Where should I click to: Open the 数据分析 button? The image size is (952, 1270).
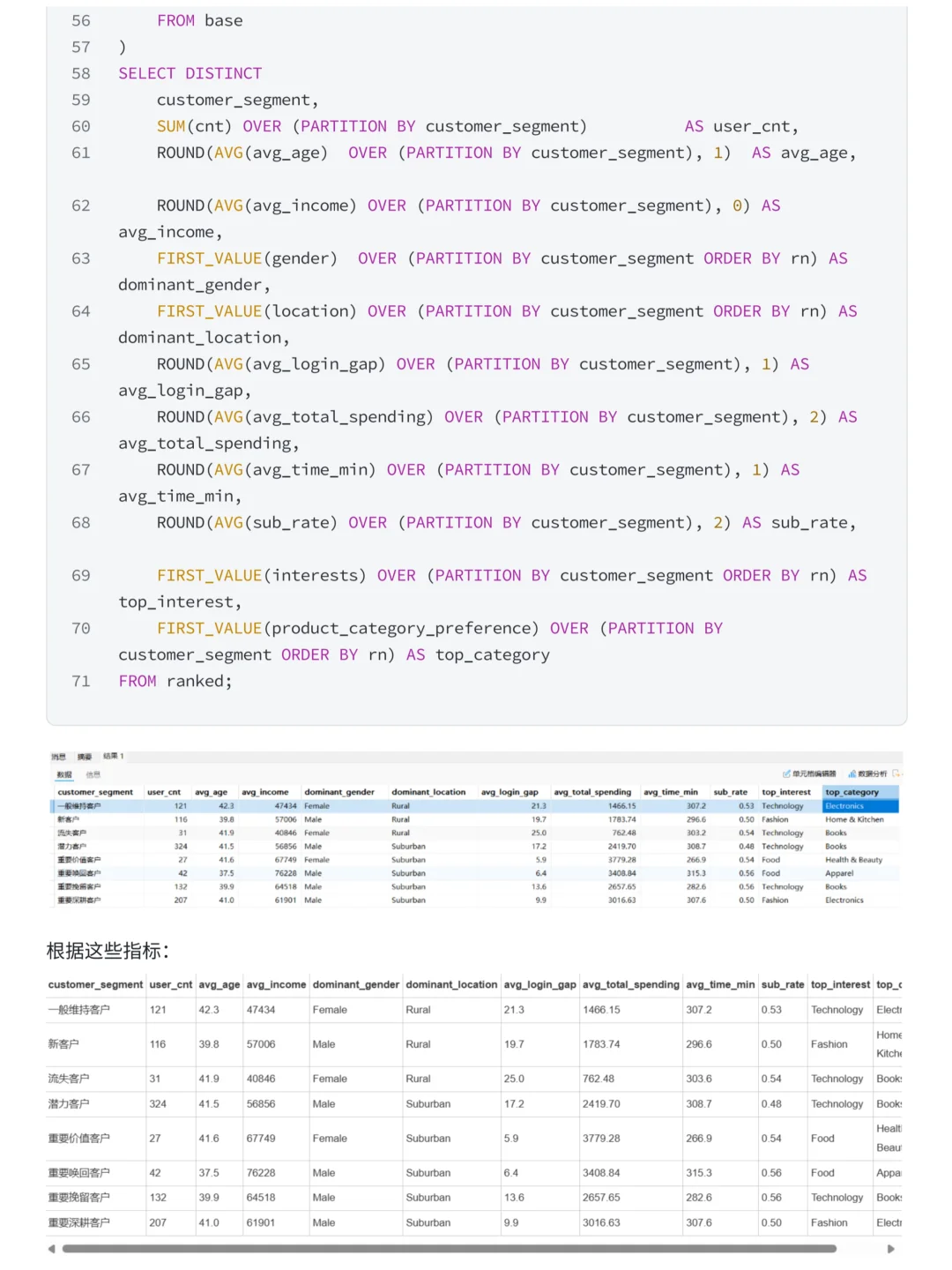tap(867, 773)
